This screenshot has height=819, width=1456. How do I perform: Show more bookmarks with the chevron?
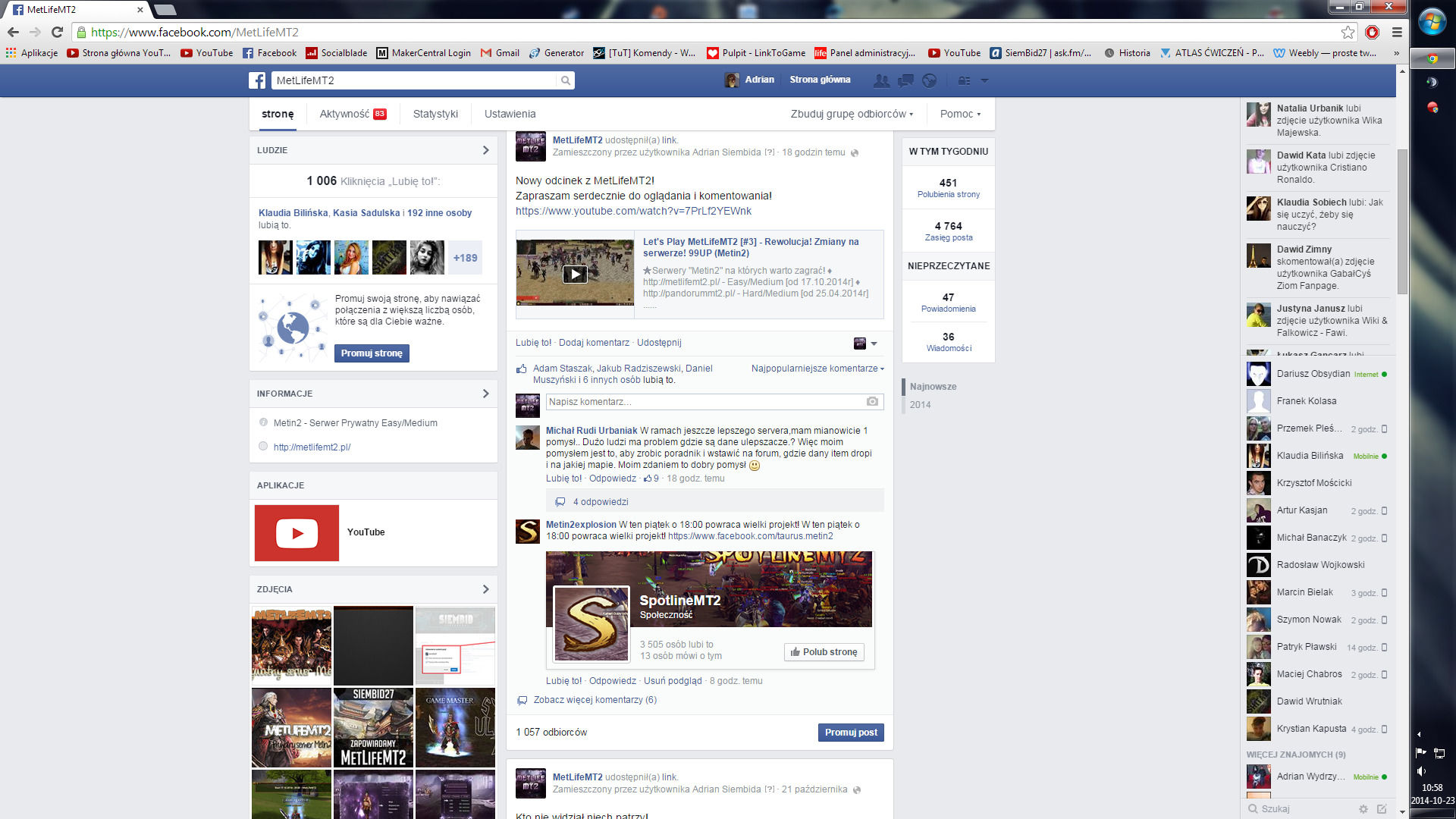(x=1396, y=53)
